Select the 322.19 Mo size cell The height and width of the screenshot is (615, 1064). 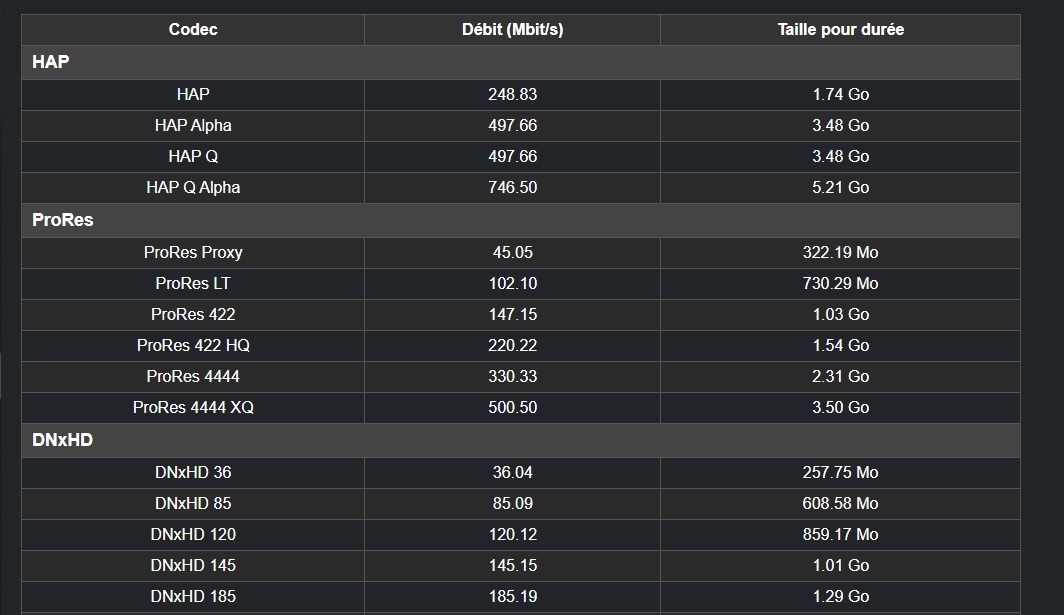coord(840,252)
